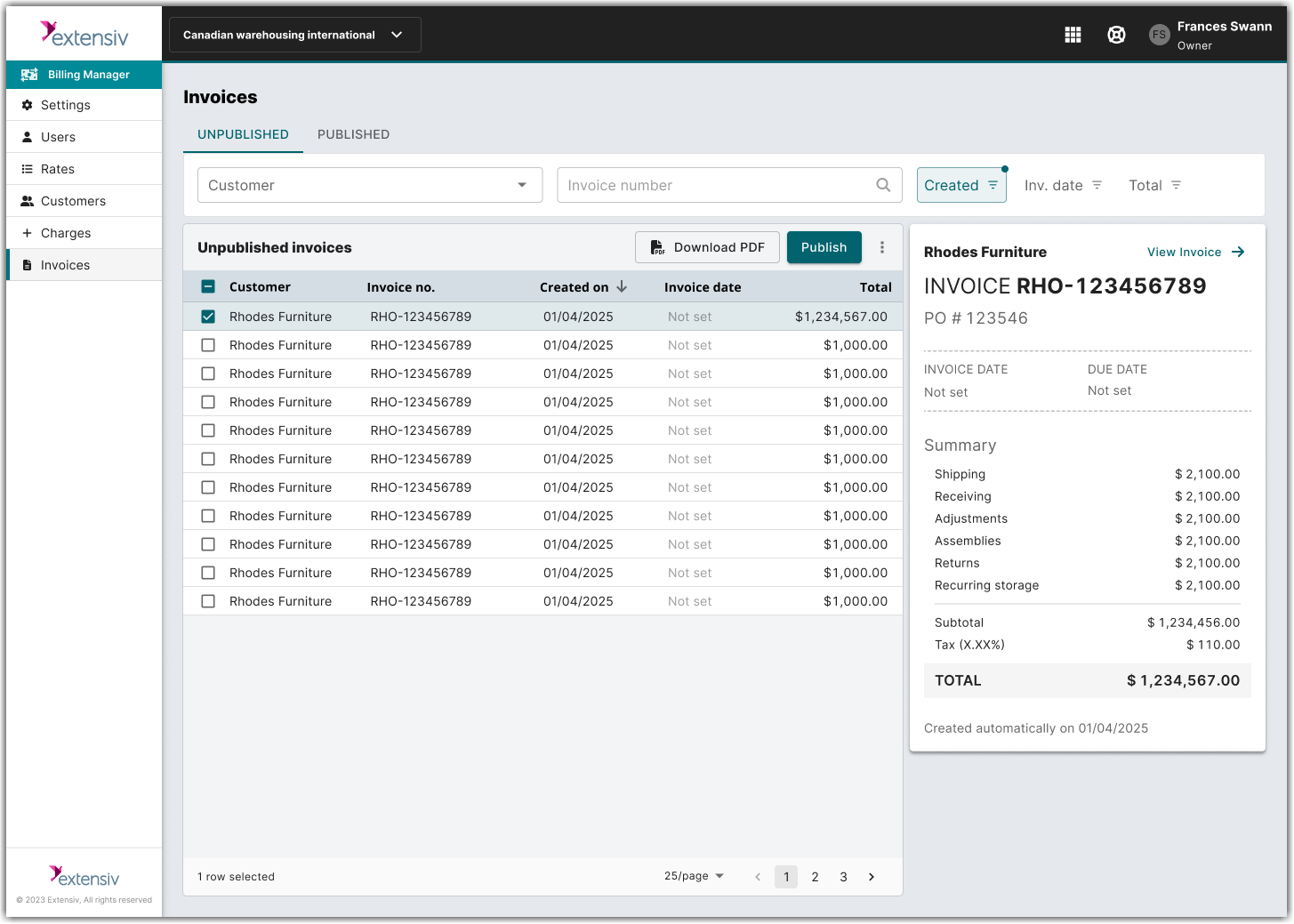Viewport: 1294px width, 924px height.
Task: Click the Users person icon
Action: (x=27, y=137)
